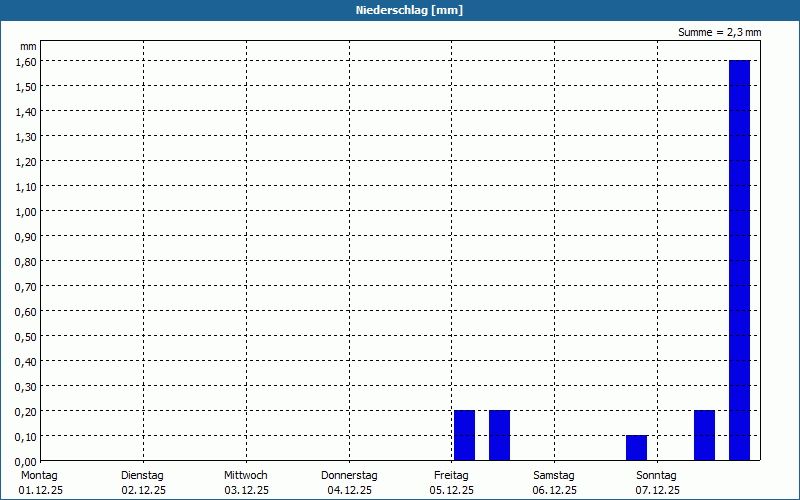800x500 pixels.
Task: Click the date label '01.12.25'
Action: (x=40, y=490)
